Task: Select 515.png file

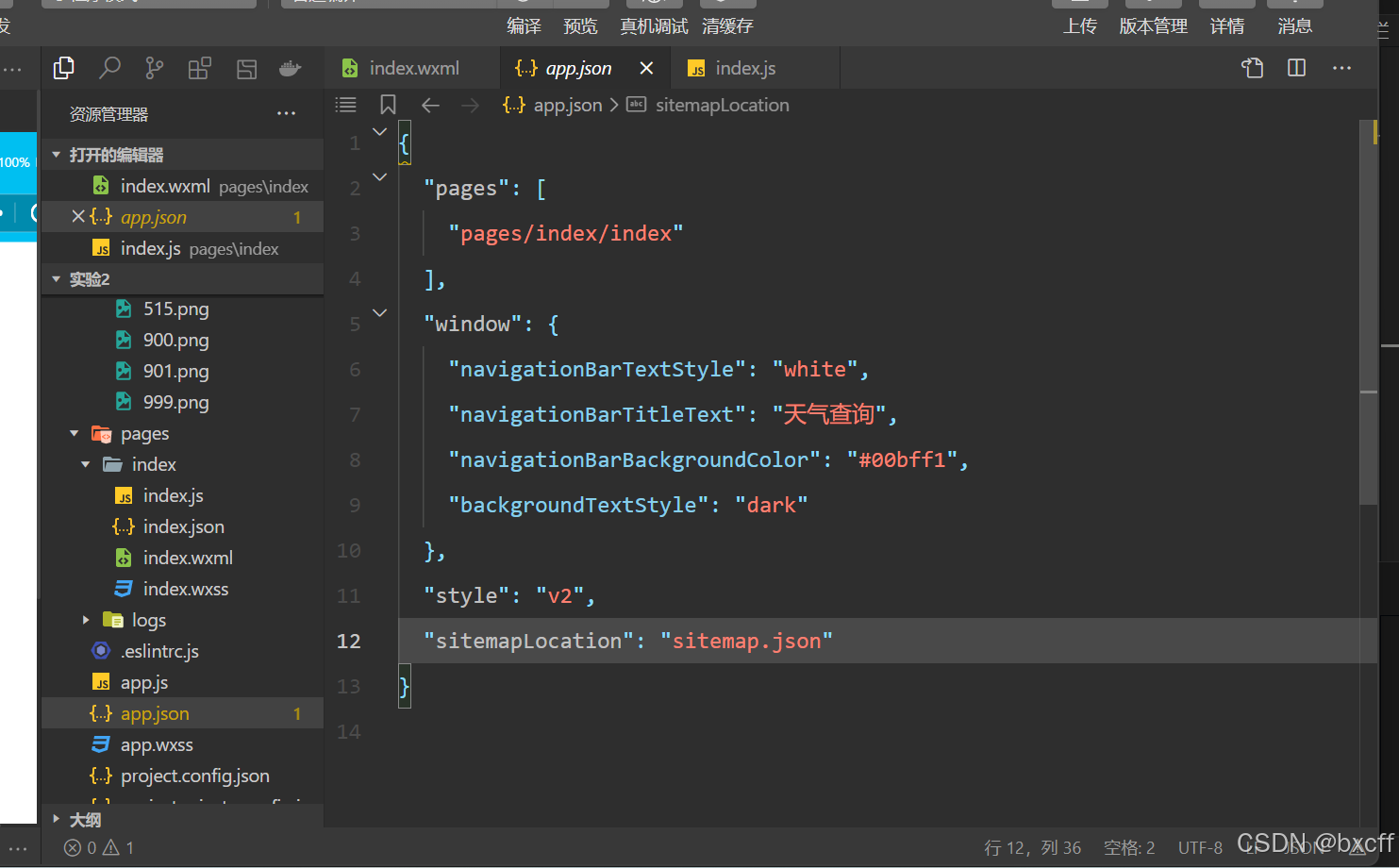Action: (x=182, y=309)
